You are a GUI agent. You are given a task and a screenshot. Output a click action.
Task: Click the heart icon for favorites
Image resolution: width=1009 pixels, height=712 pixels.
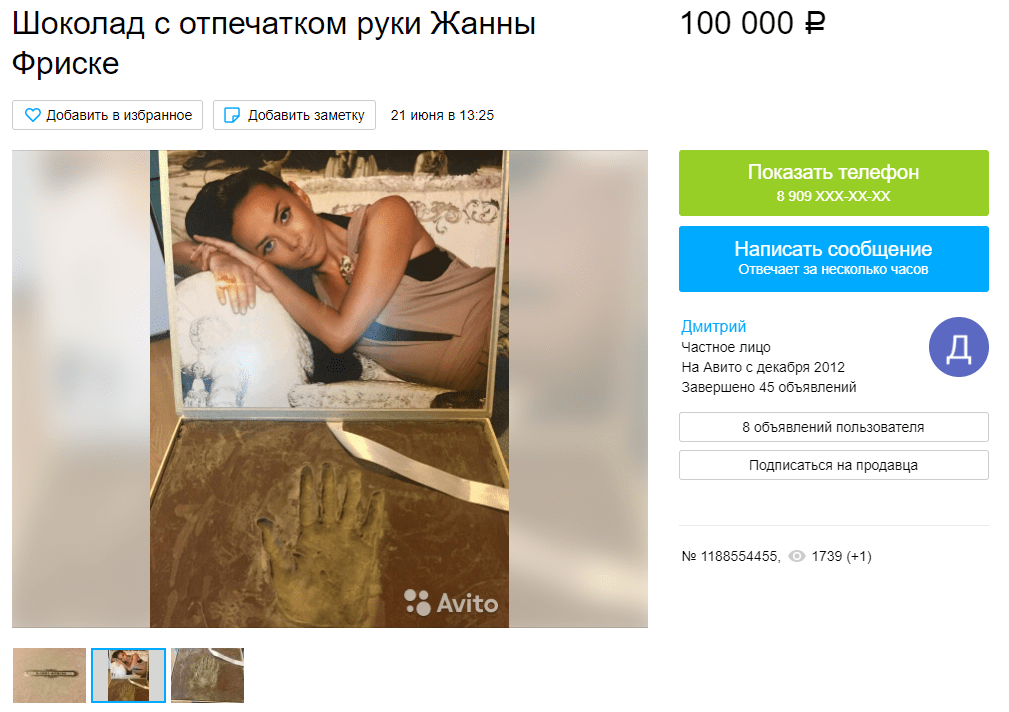tap(32, 115)
